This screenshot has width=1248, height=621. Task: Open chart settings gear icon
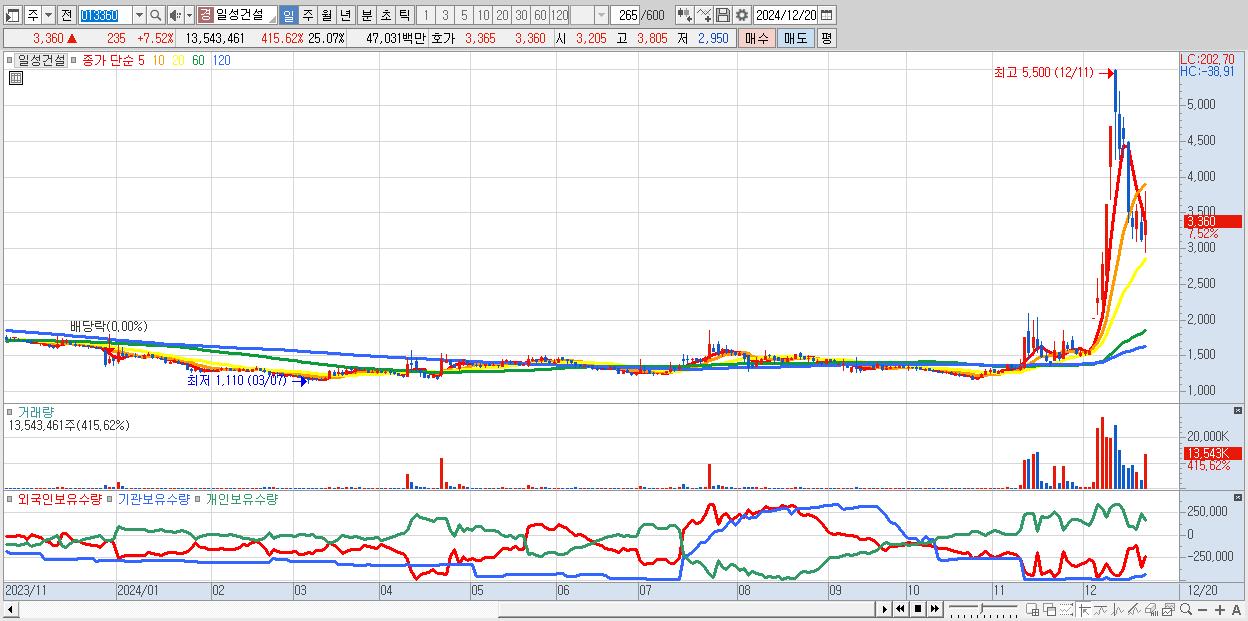(742, 15)
